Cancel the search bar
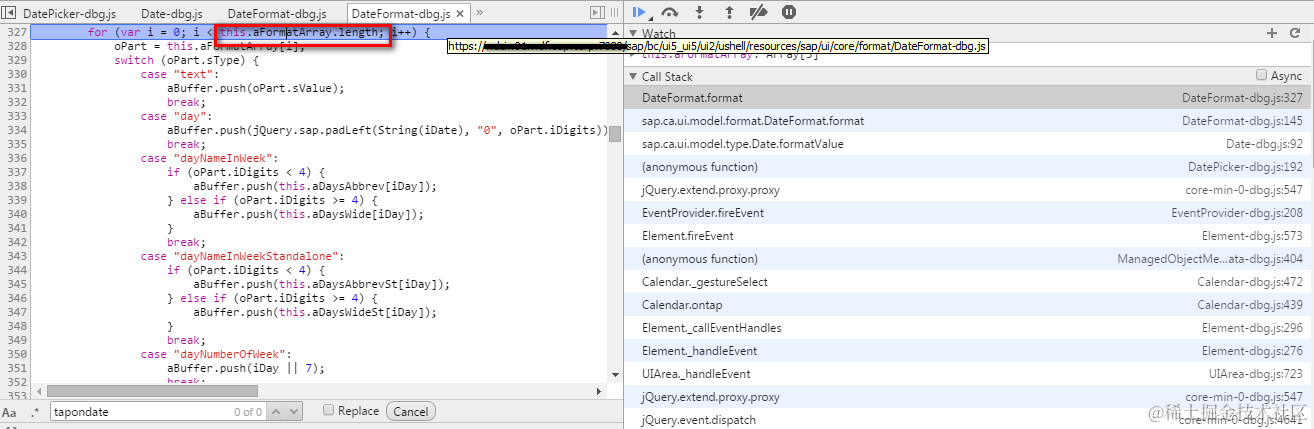This screenshot has width=1314, height=429. coord(410,411)
